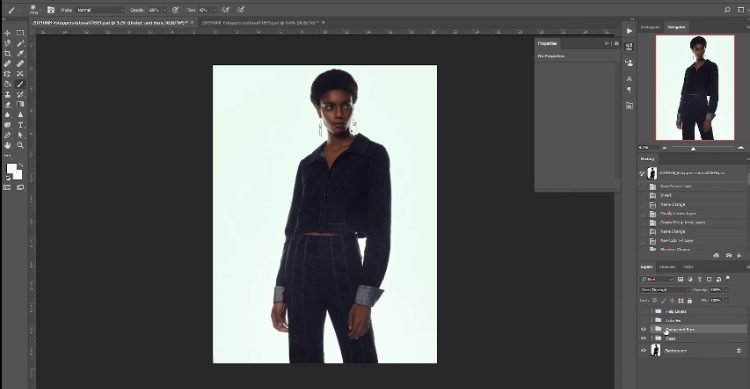Select the Rectangular Marquee tool
Screen dimensions: 750x389
click(x=20, y=33)
